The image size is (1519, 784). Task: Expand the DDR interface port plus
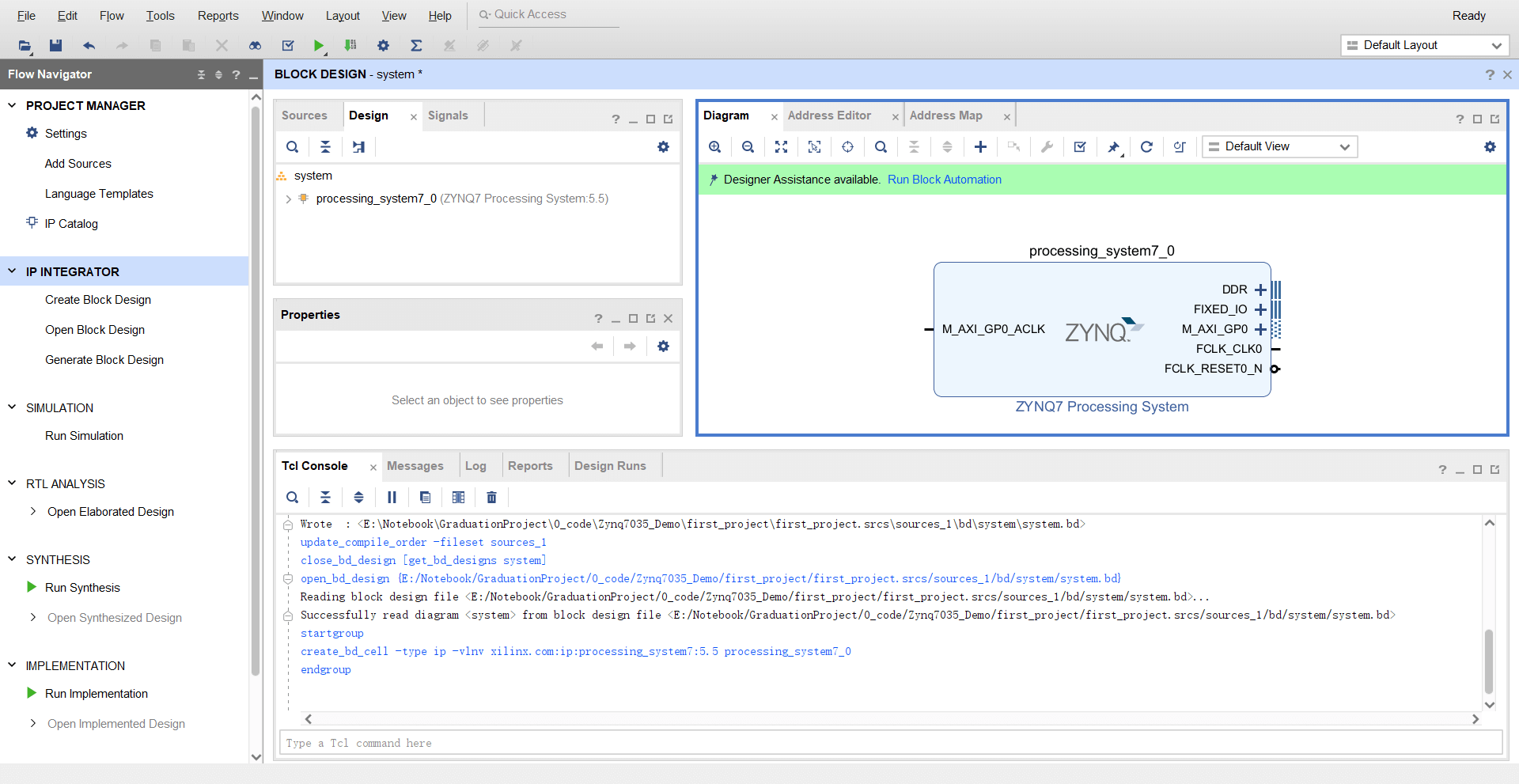(1260, 290)
